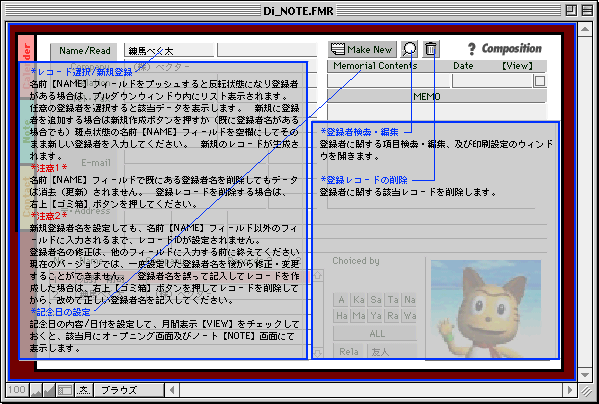The image size is (599, 404).
Task: Filter names by the Na button
Action: point(410,300)
